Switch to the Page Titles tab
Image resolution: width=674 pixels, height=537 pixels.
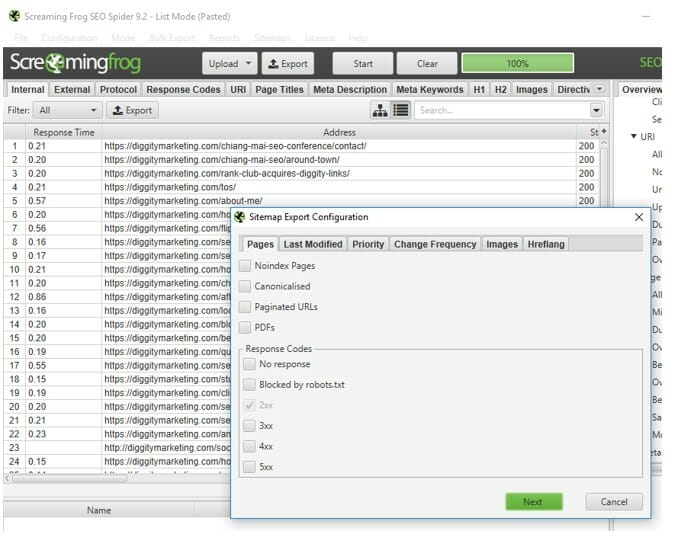pos(279,89)
